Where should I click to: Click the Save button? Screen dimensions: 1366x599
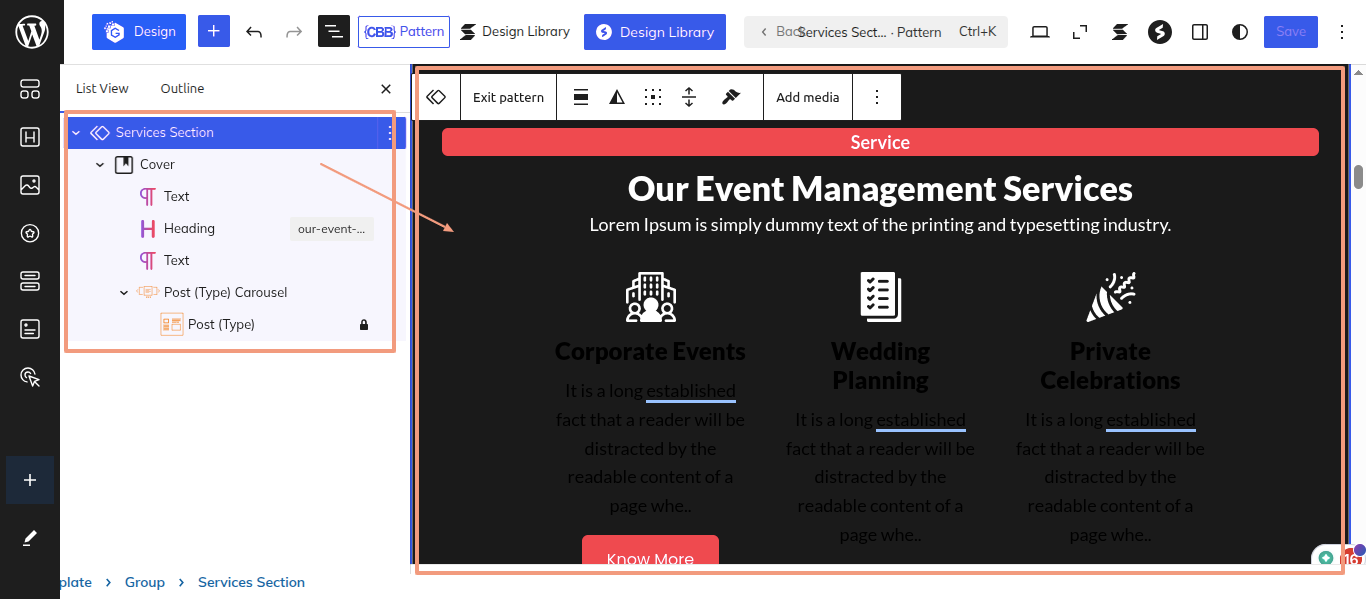point(1291,32)
